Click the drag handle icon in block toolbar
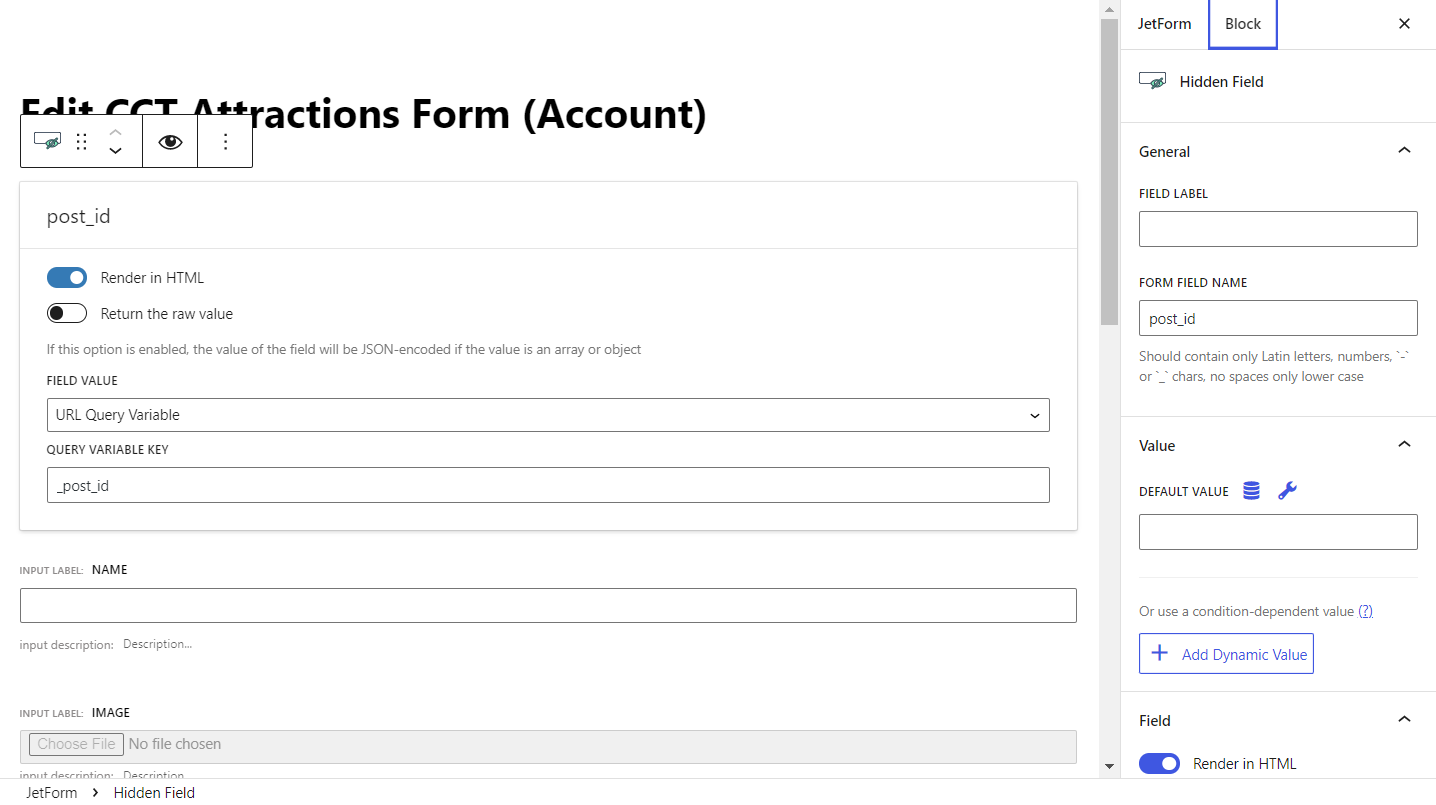 82,142
